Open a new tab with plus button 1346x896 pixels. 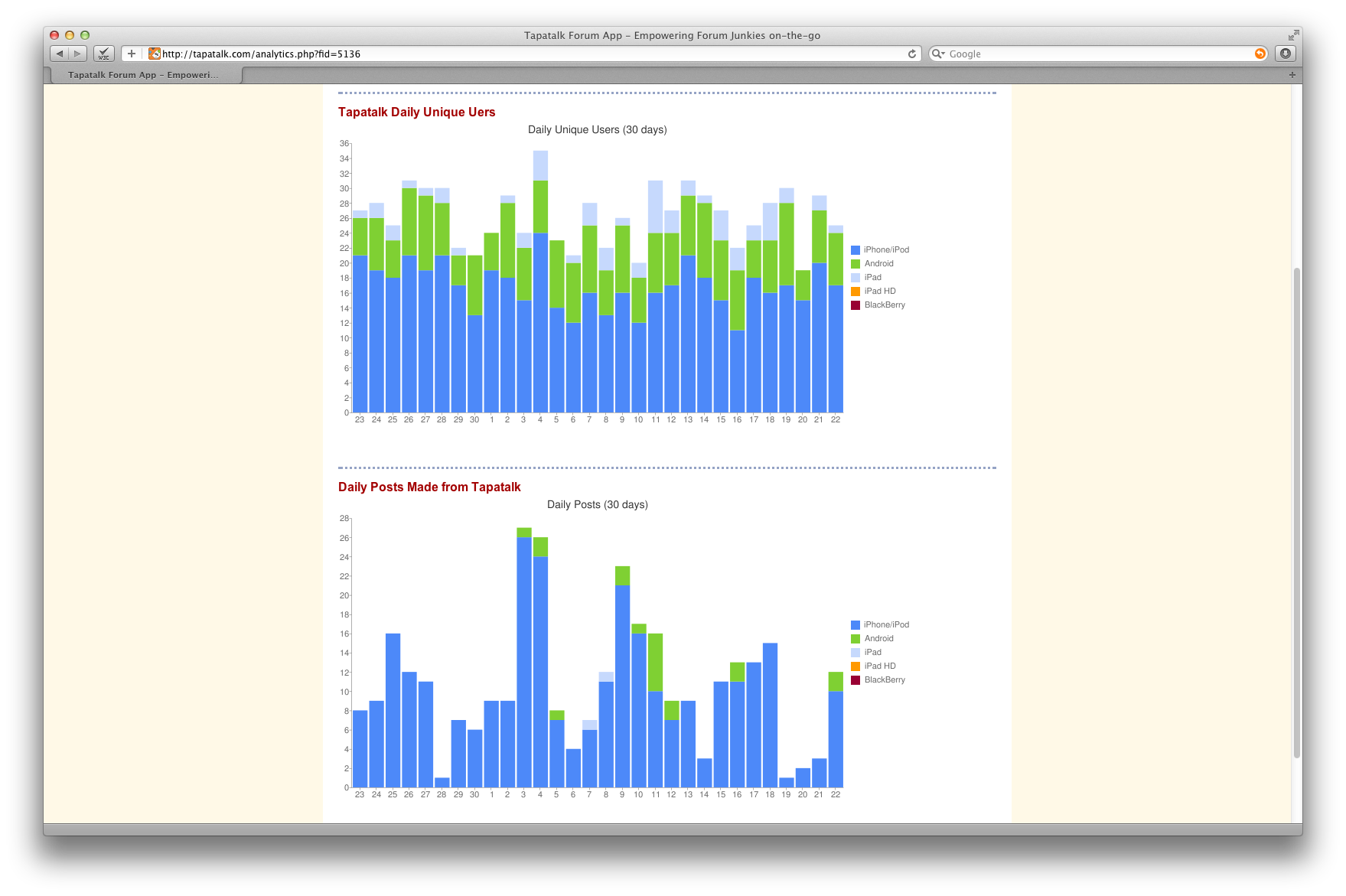[1292, 75]
